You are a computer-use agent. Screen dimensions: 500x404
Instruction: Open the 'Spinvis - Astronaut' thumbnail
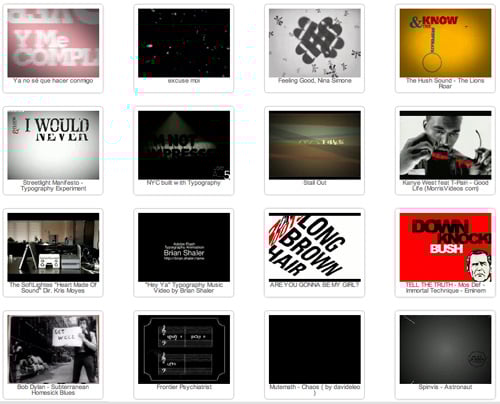(x=445, y=349)
